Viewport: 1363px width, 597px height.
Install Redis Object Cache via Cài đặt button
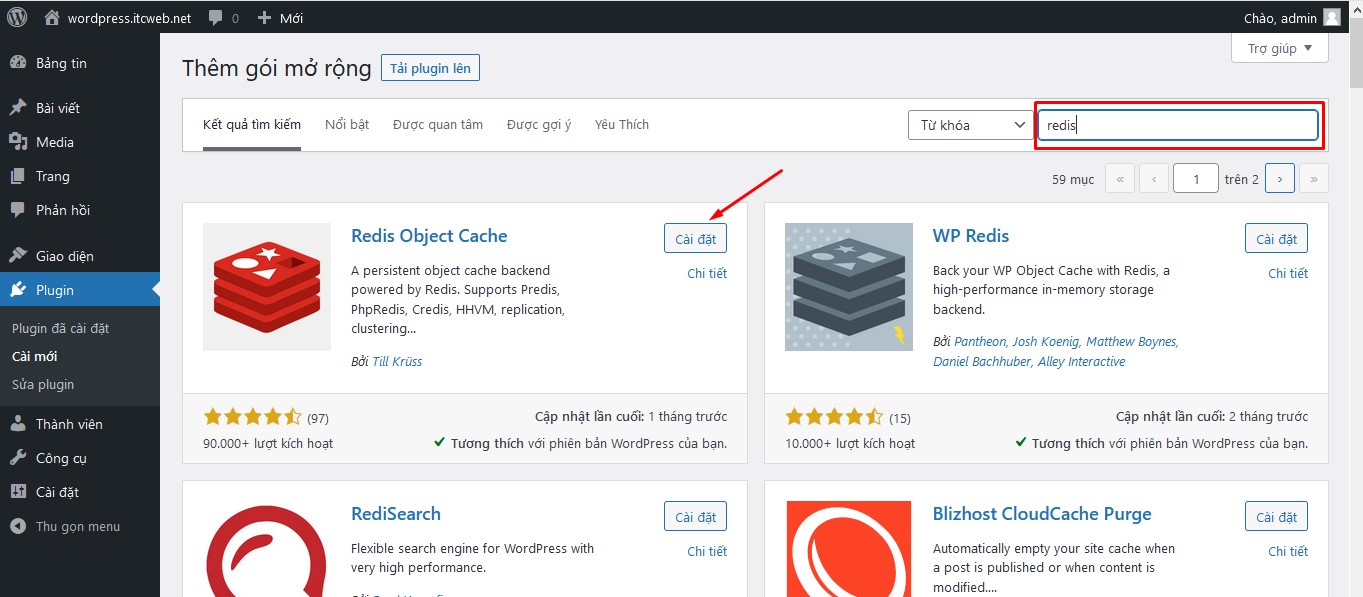coord(695,238)
